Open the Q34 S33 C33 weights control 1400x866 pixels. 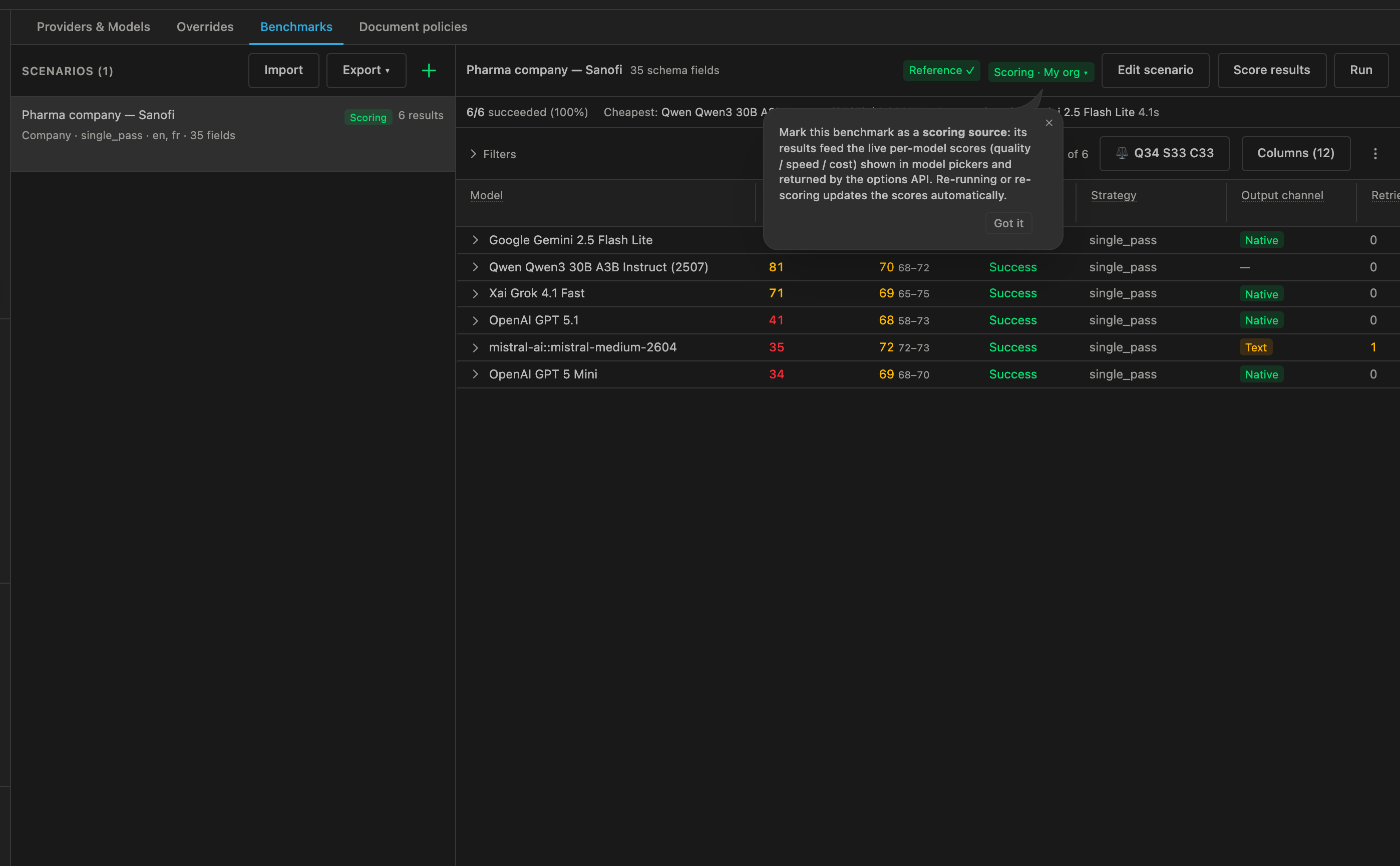click(1164, 154)
